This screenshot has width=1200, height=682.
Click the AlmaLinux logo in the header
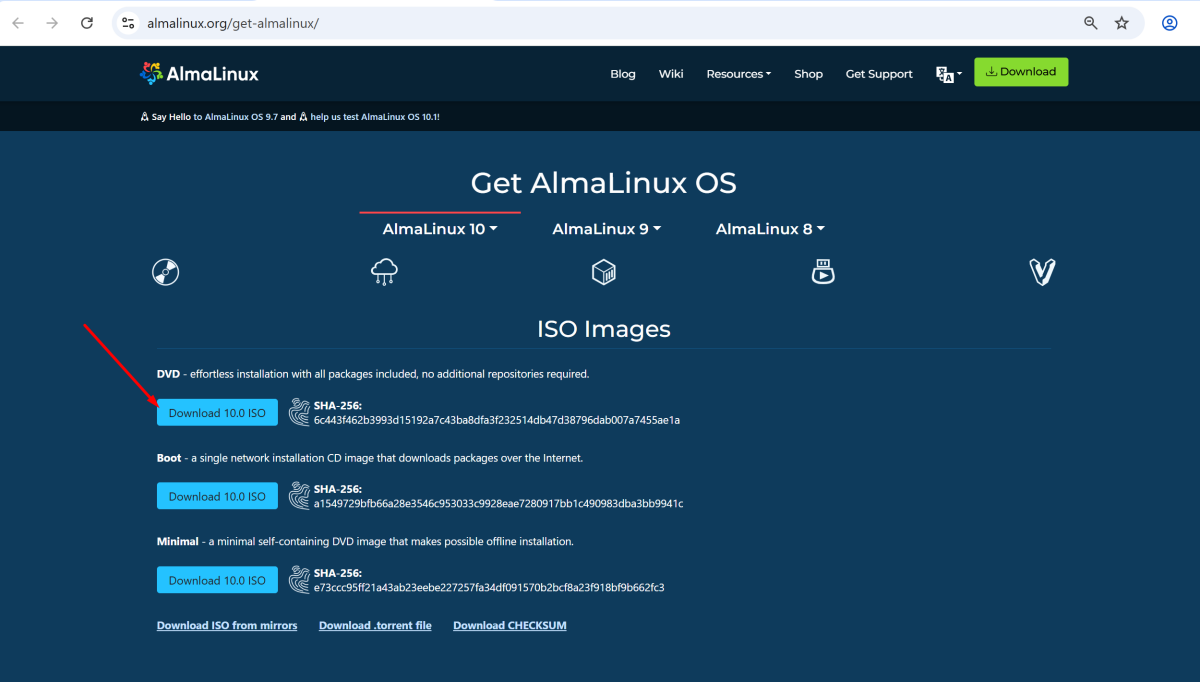tap(198, 73)
